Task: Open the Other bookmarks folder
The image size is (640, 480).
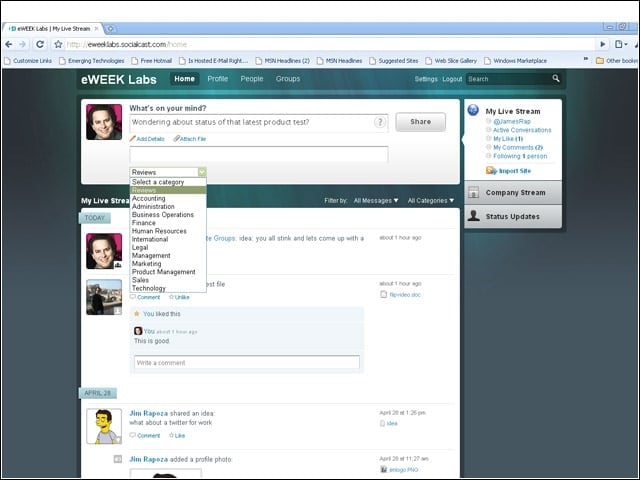Action: (x=618, y=60)
